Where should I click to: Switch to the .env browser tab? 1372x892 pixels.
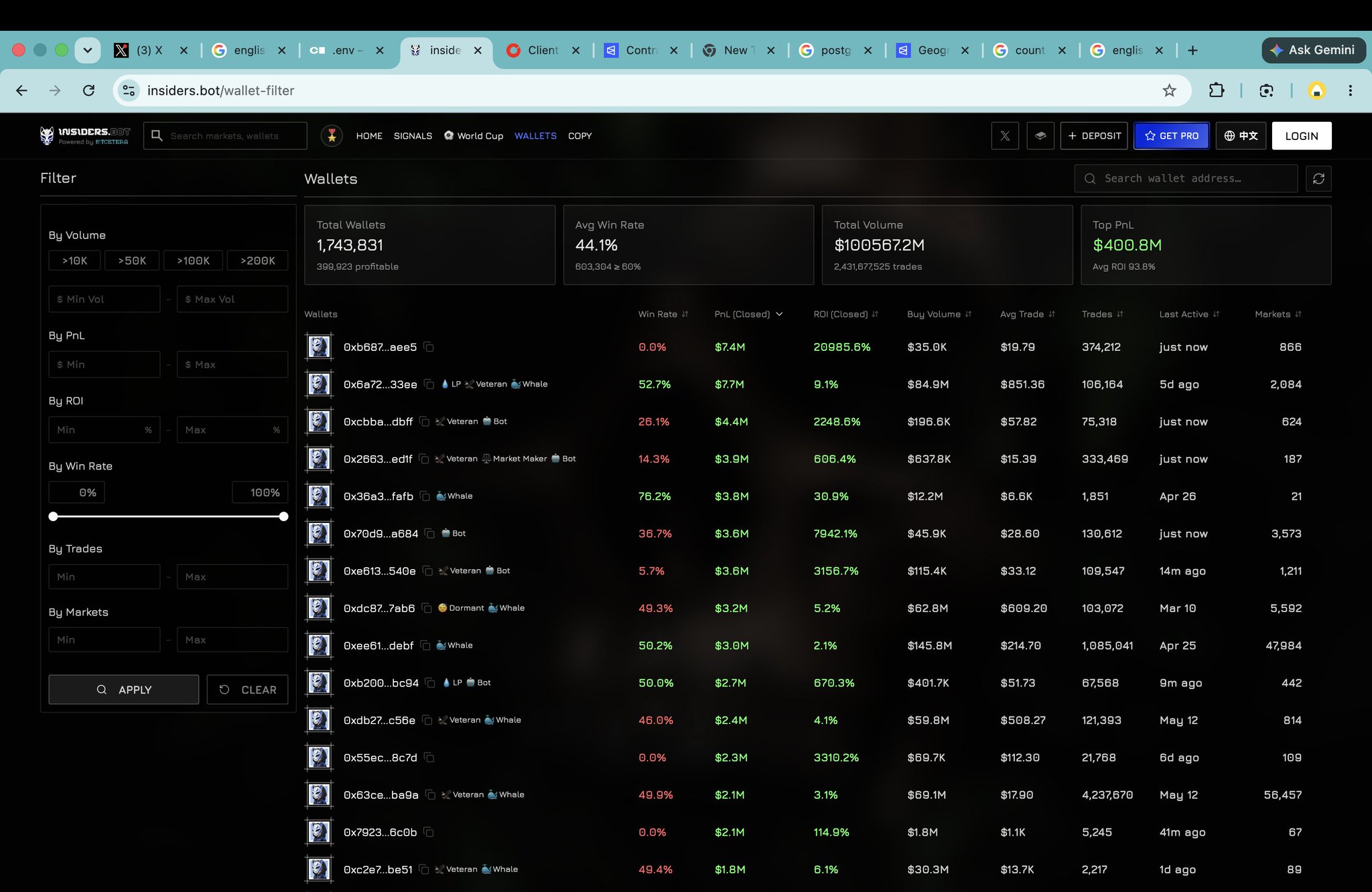346,50
